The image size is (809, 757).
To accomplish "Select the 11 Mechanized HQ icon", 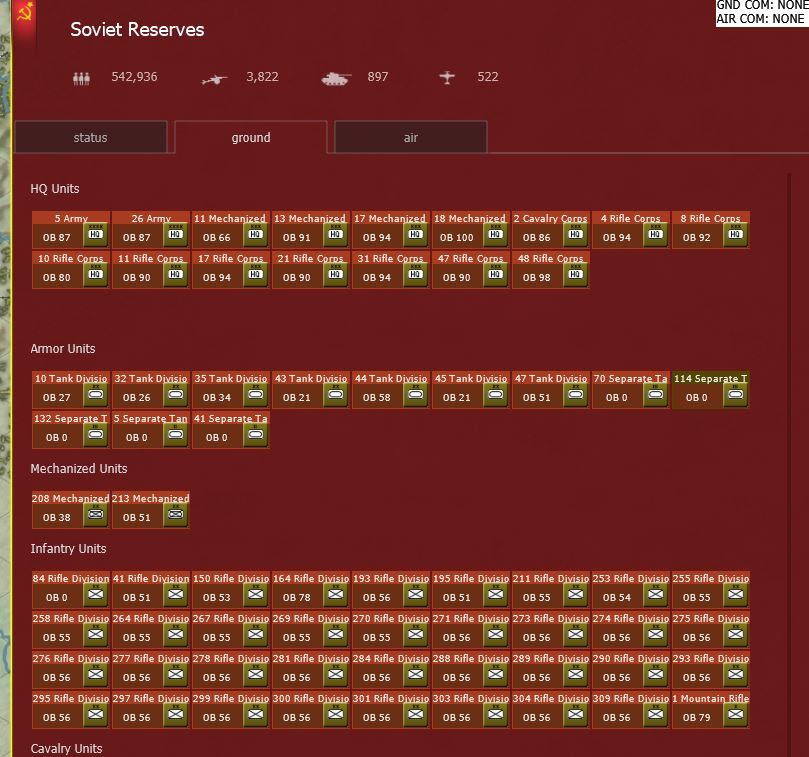I will 255,234.
